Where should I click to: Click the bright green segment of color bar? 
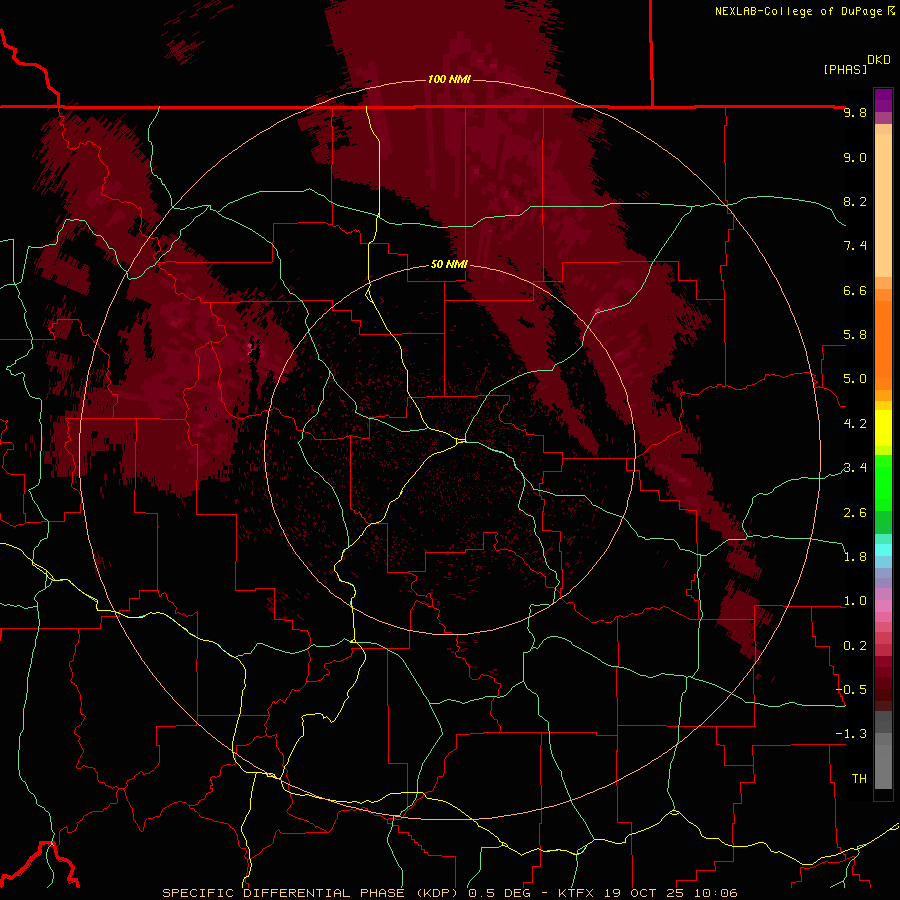(x=883, y=482)
